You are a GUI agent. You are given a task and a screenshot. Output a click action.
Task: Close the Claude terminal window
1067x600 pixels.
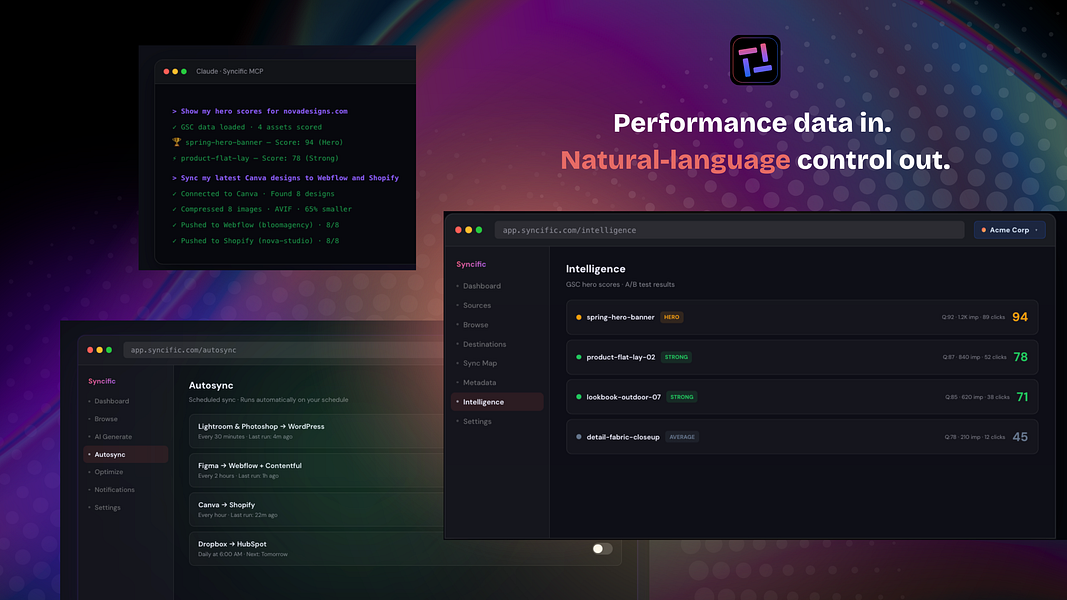(x=166, y=71)
